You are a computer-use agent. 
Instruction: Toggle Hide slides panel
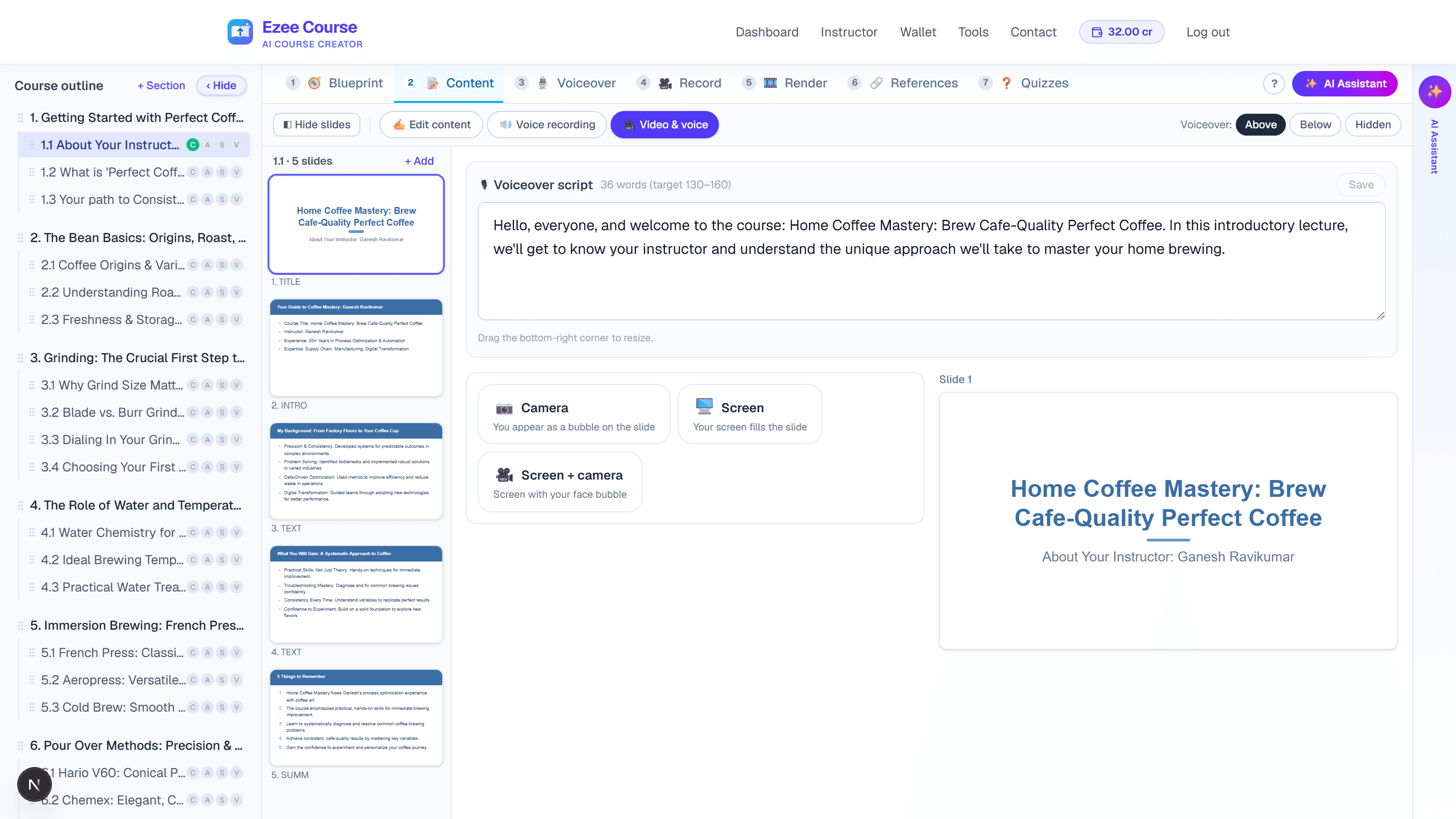tap(317, 125)
